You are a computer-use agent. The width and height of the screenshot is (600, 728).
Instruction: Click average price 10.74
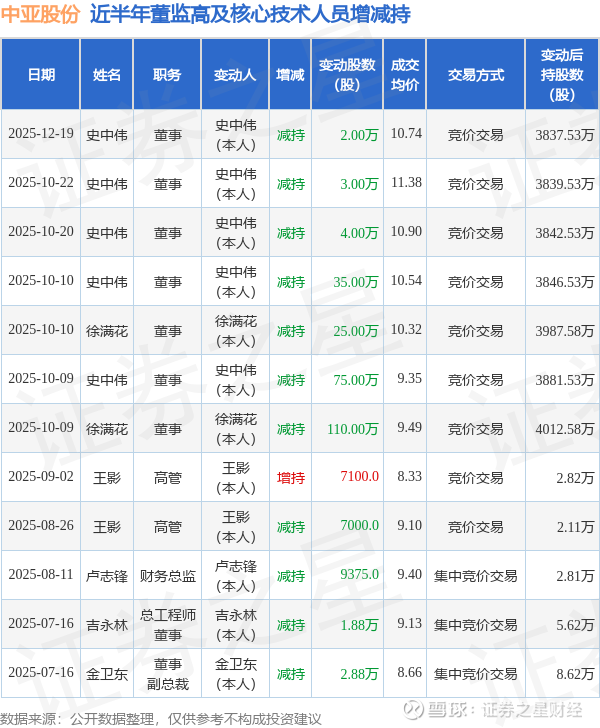click(406, 134)
